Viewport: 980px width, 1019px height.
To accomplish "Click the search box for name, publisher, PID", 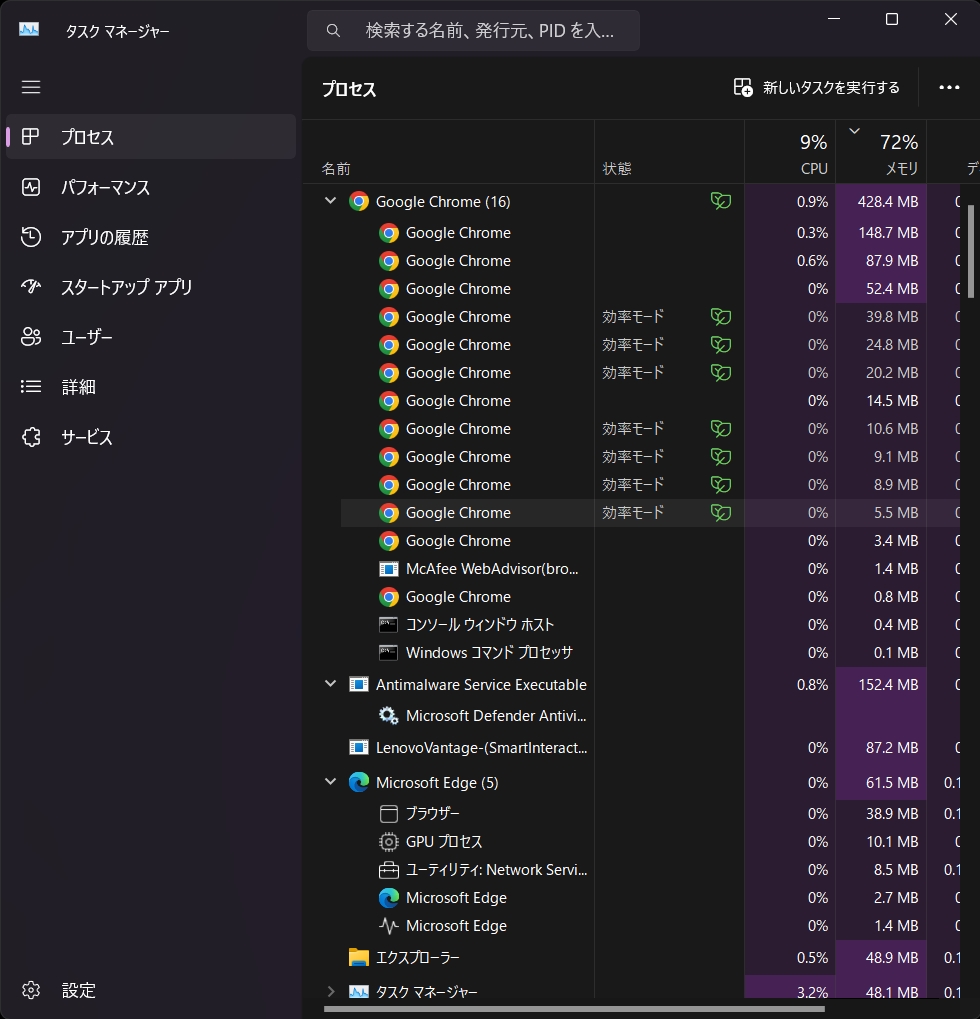I will pos(473,31).
